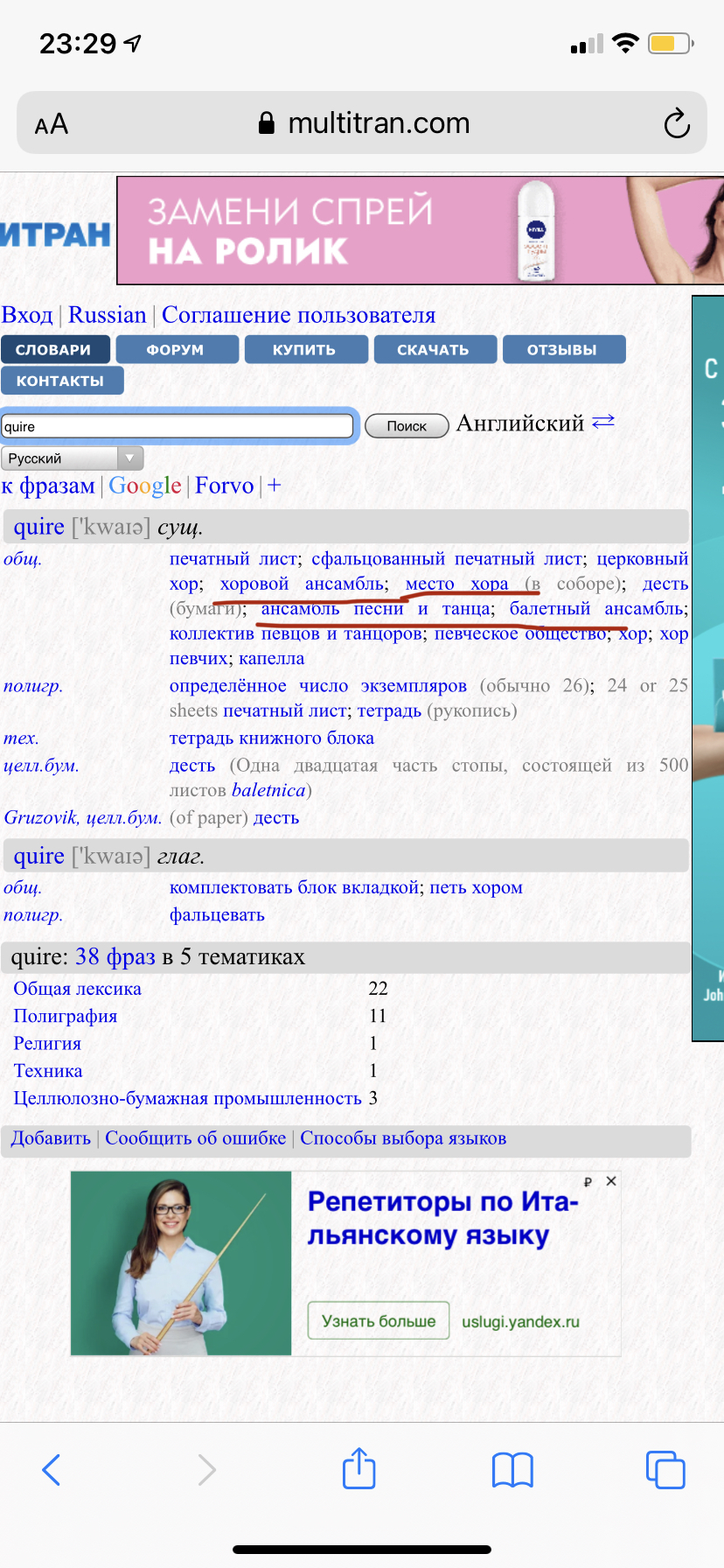
Task: Open the Safari share sheet icon
Action: (359, 1468)
